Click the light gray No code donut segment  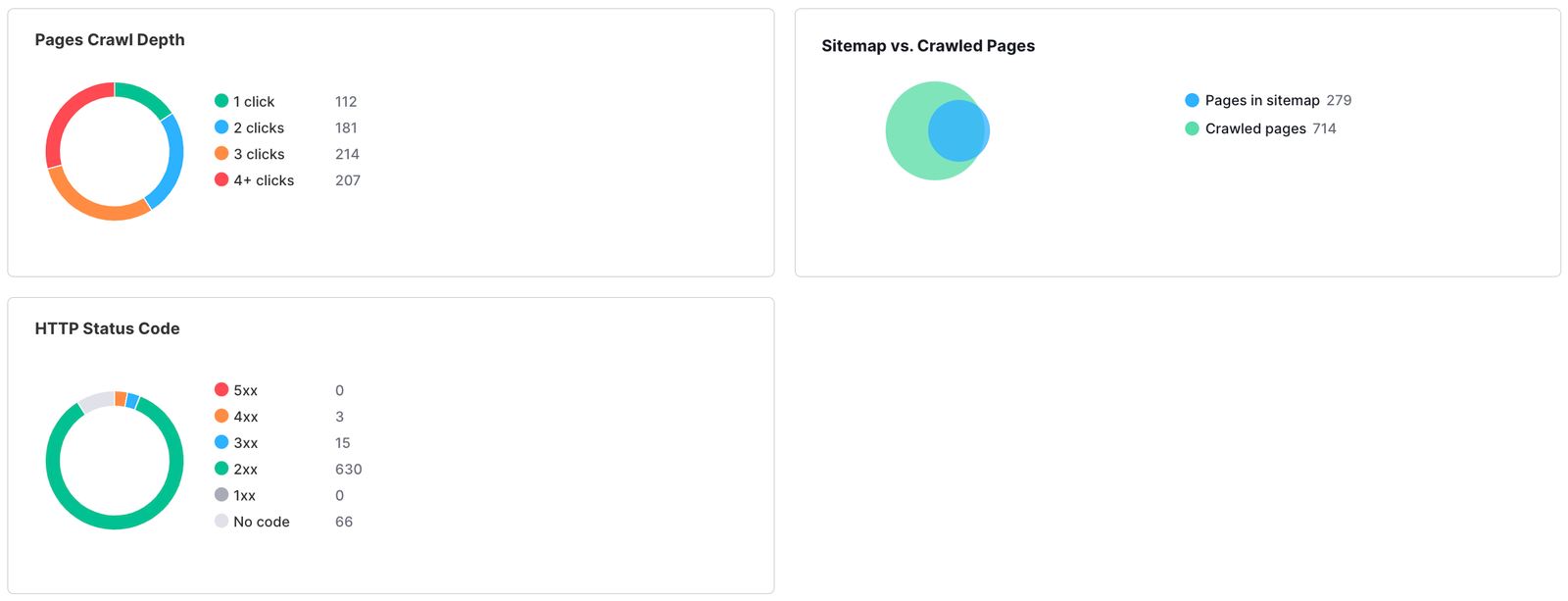point(96,401)
